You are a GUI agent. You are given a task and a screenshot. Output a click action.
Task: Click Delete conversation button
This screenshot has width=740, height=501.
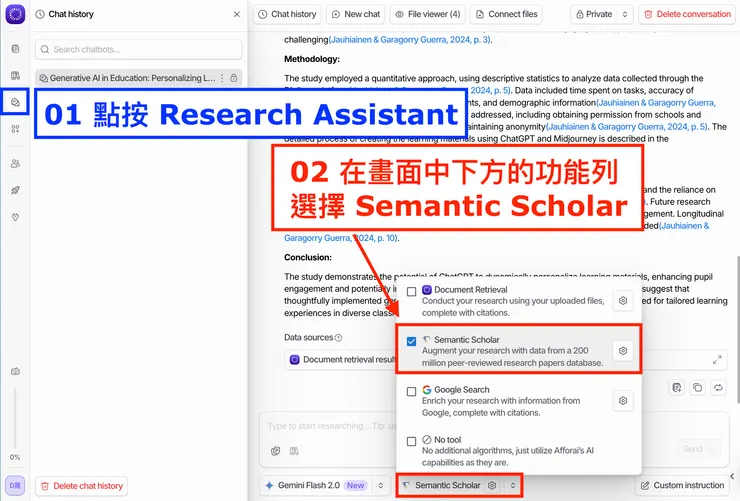(687, 14)
